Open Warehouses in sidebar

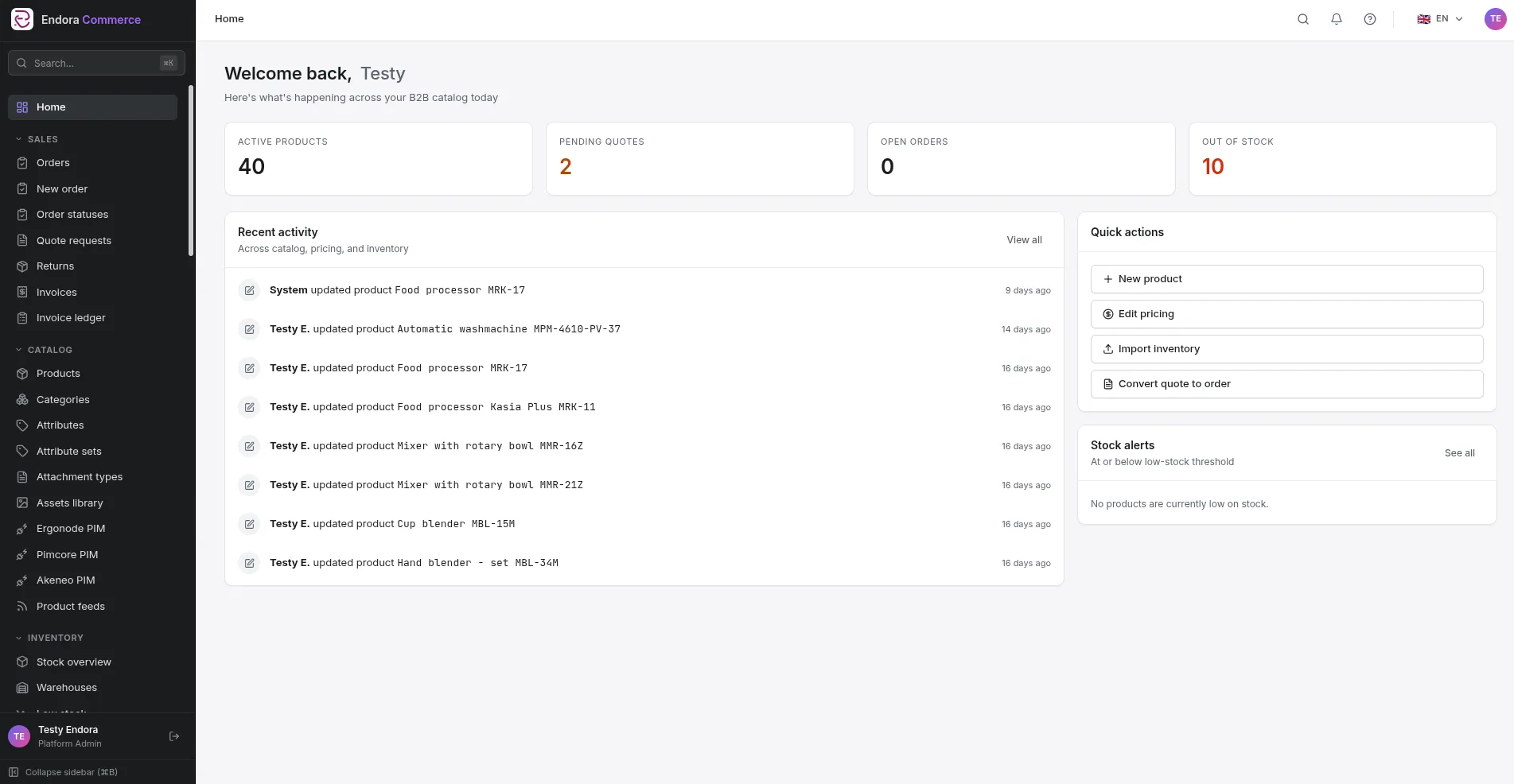[x=92, y=688]
